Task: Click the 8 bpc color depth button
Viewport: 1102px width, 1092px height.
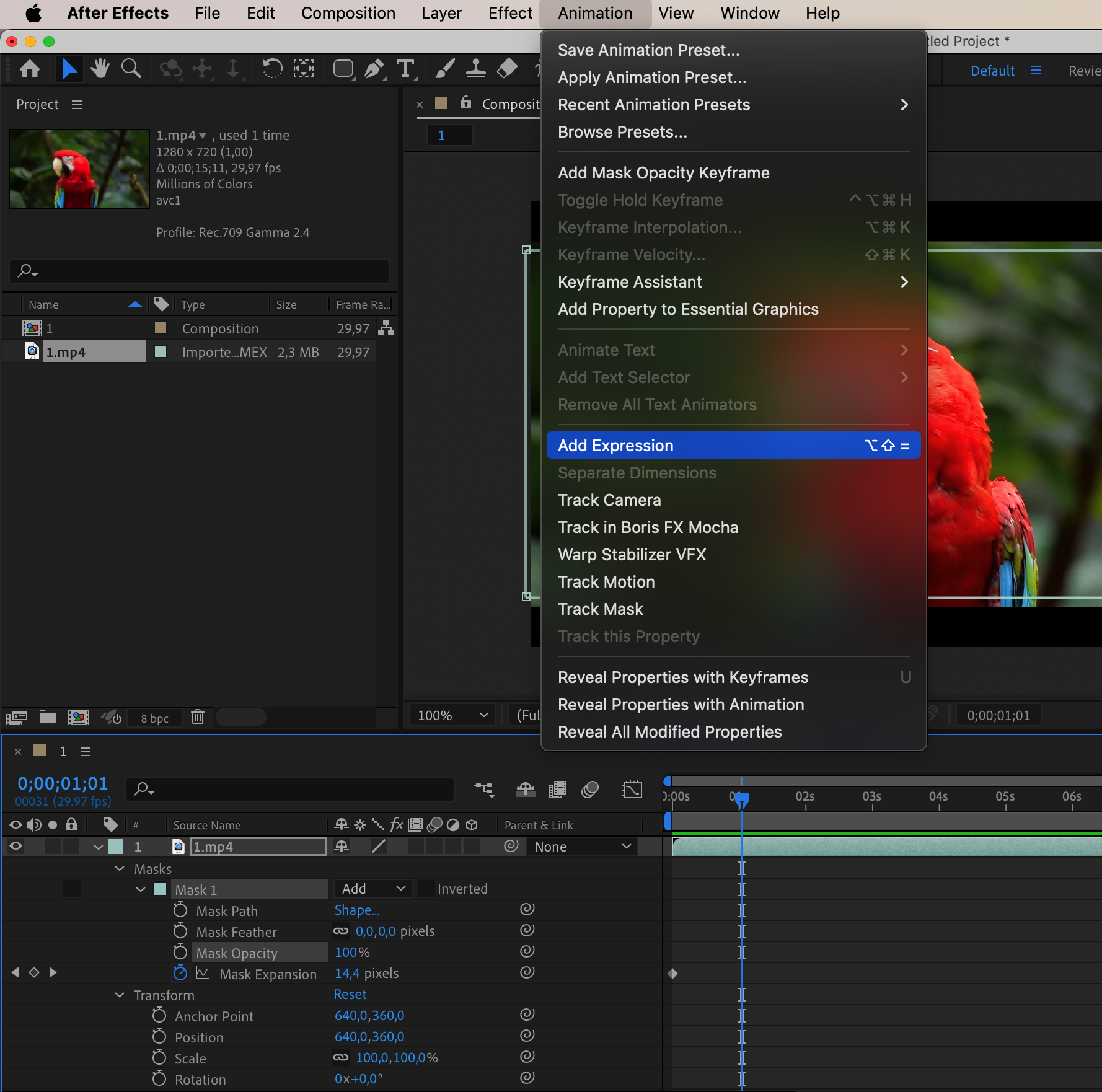Action: pos(154,718)
